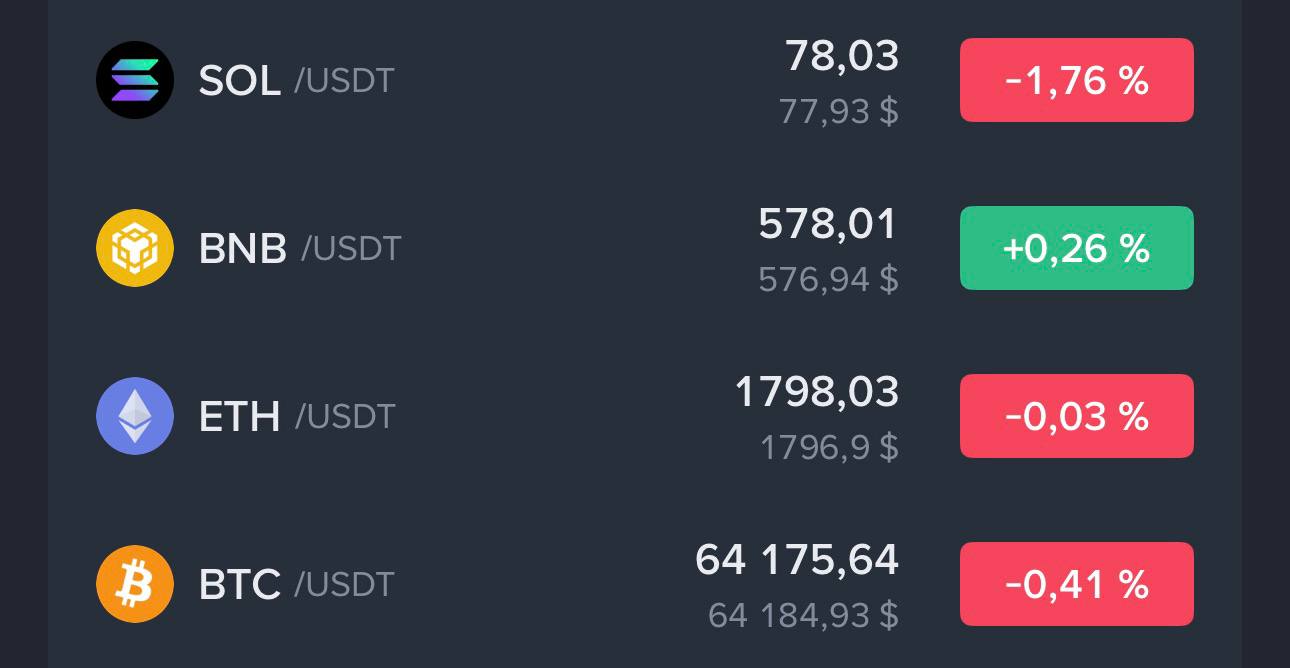Open the BTC /USDT trading pair
Image resolution: width=1290 pixels, height=668 pixels.
pos(296,584)
